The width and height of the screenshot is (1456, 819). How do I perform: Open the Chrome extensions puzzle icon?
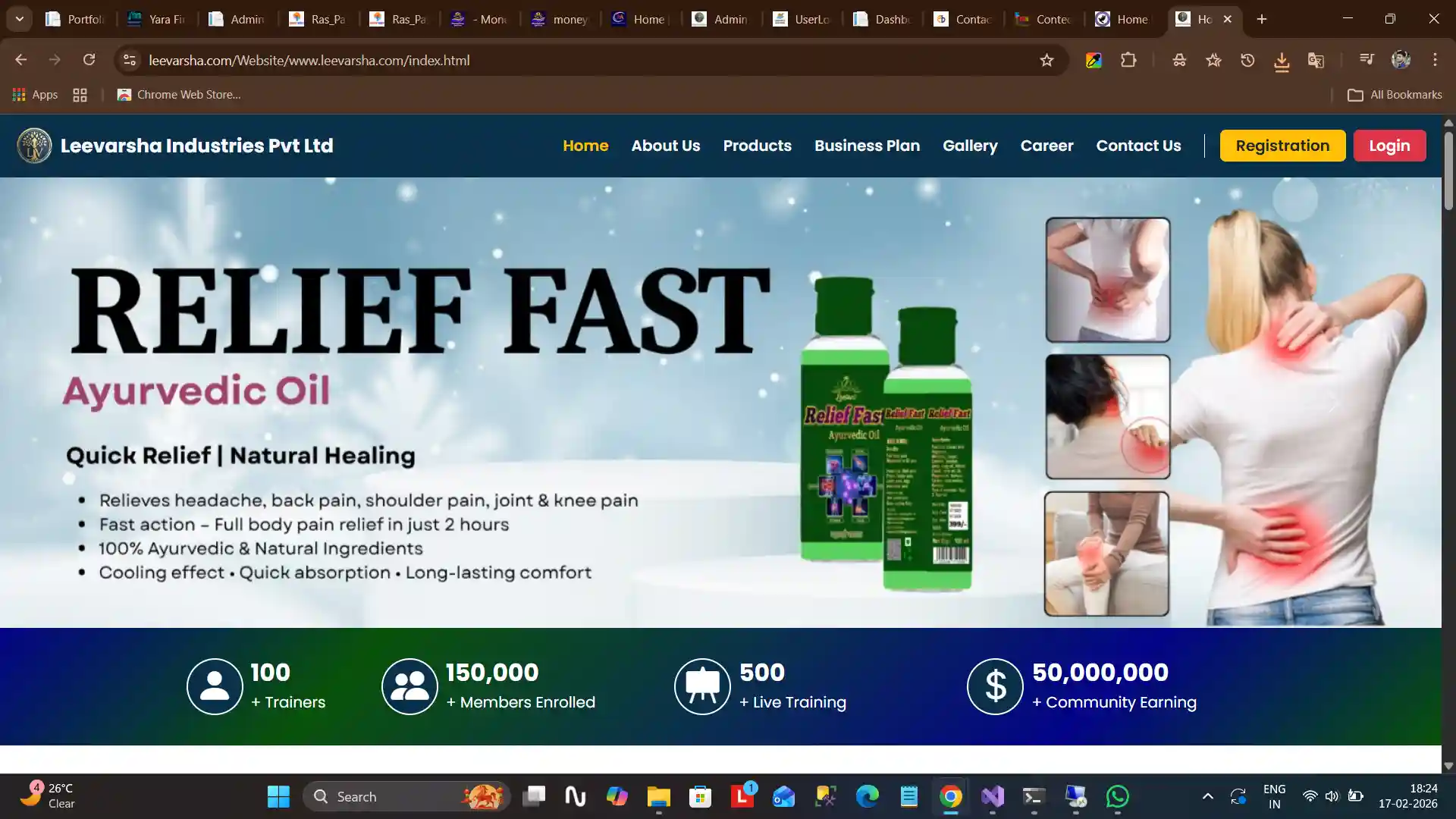(x=1128, y=60)
